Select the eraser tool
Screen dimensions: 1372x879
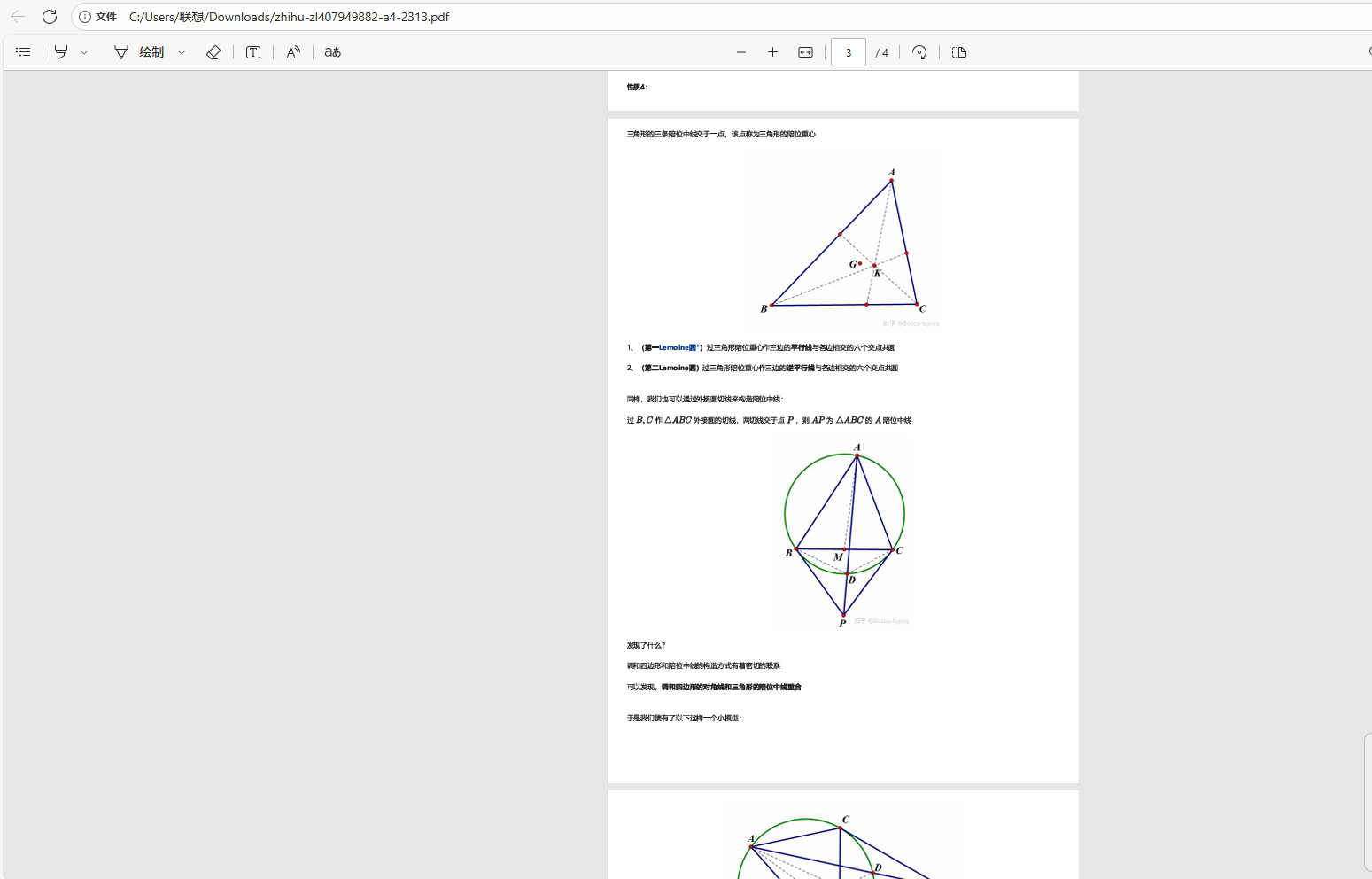pyautogui.click(x=213, y=52)
